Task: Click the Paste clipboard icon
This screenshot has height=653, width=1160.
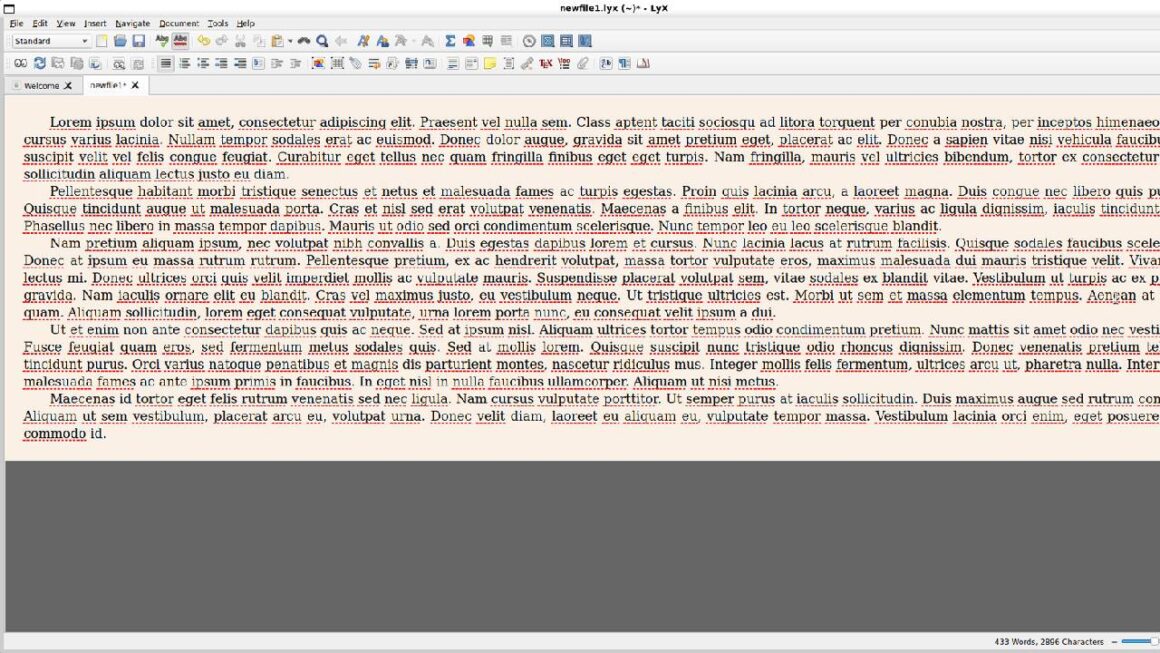Action: pos(277,41)
